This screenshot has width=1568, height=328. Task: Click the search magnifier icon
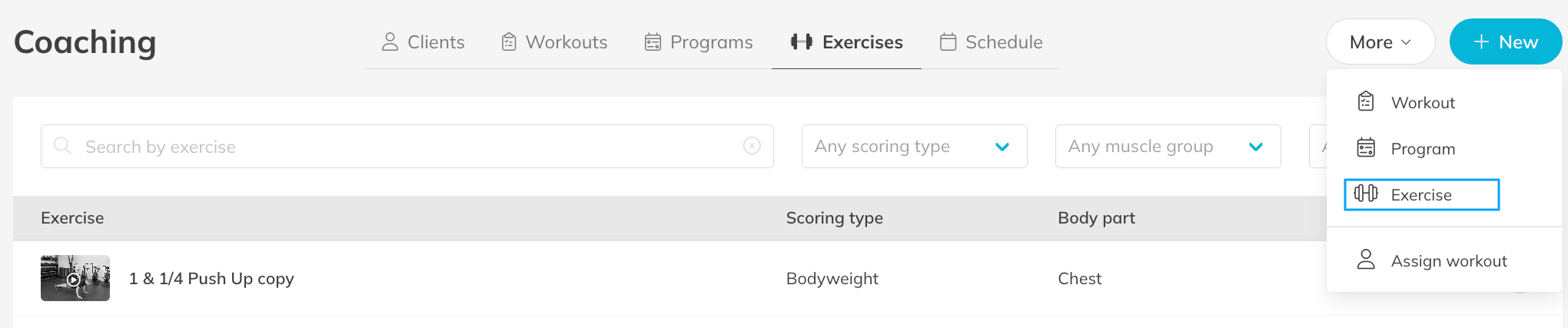pos(63,146)
